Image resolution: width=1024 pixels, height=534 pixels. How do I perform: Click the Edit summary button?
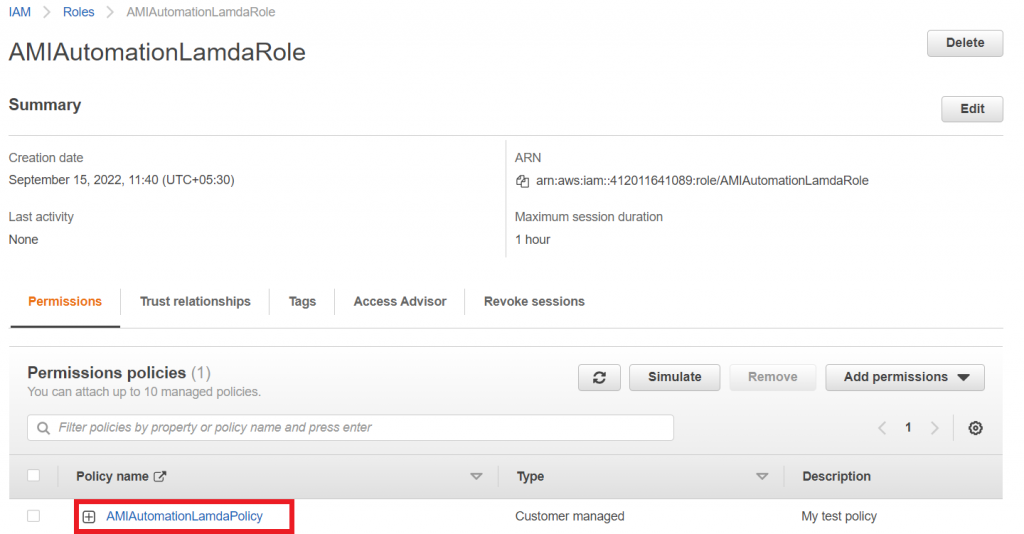(x=972, y=109)
